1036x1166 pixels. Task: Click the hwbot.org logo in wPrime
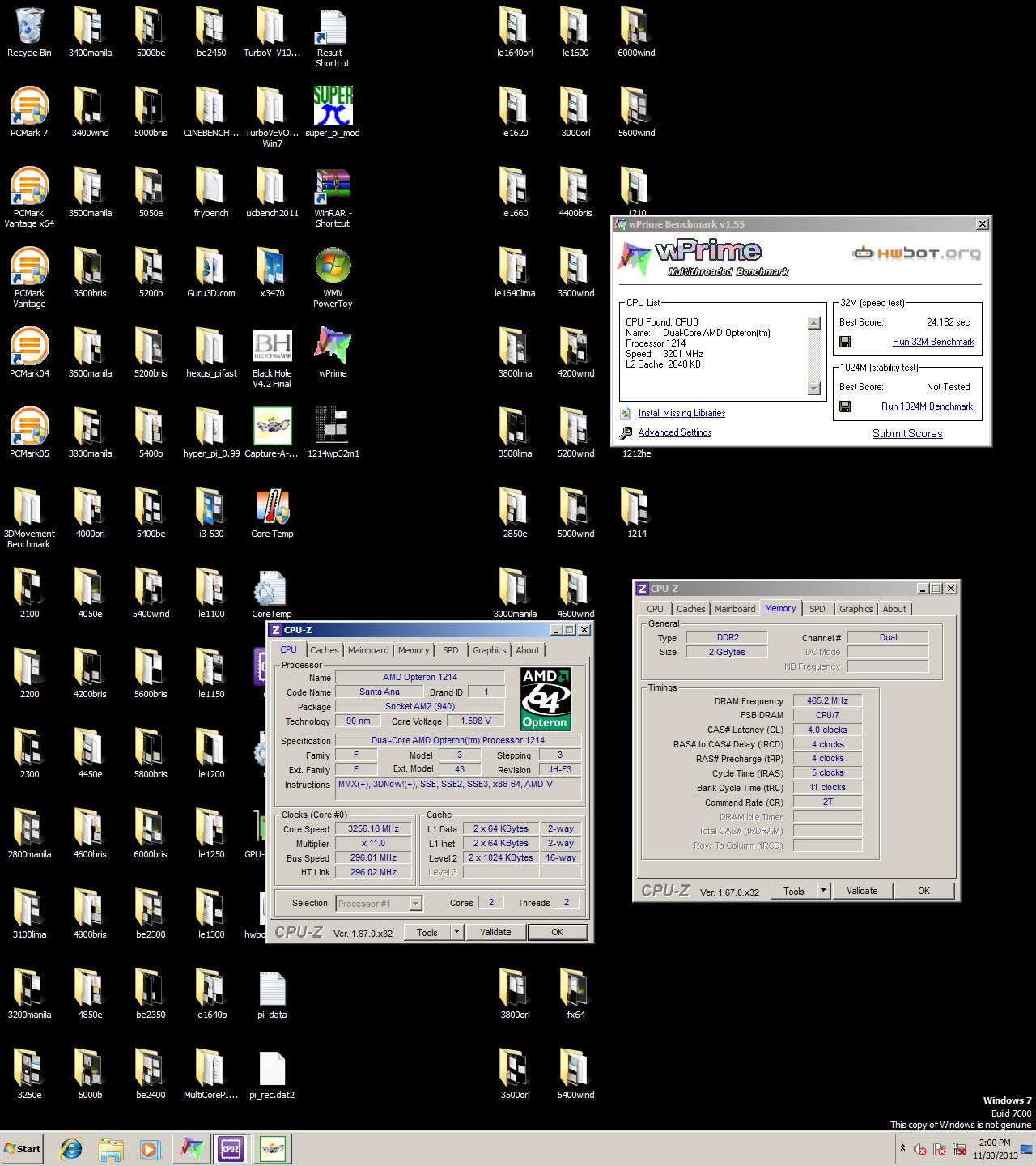916,253
